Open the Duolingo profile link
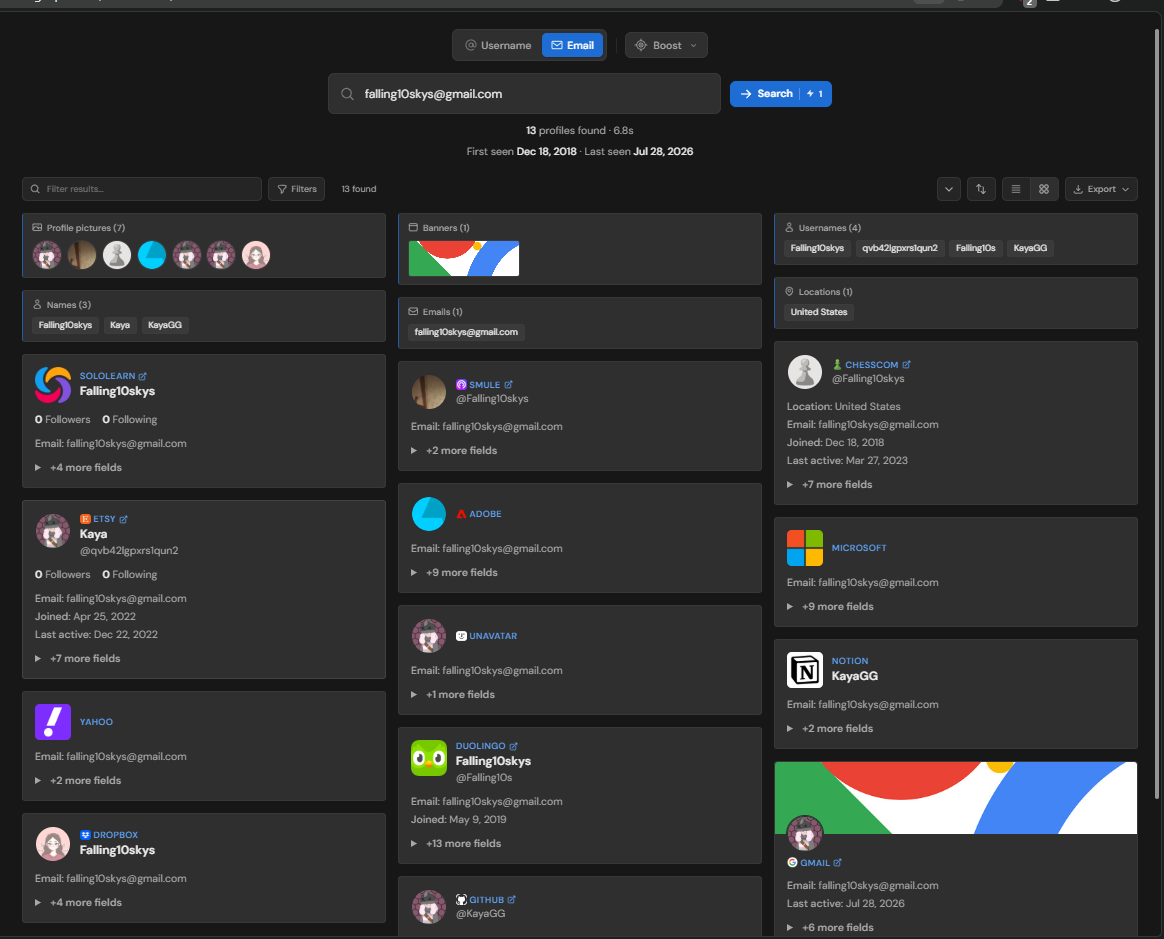1164x939 pixels. 486,746
